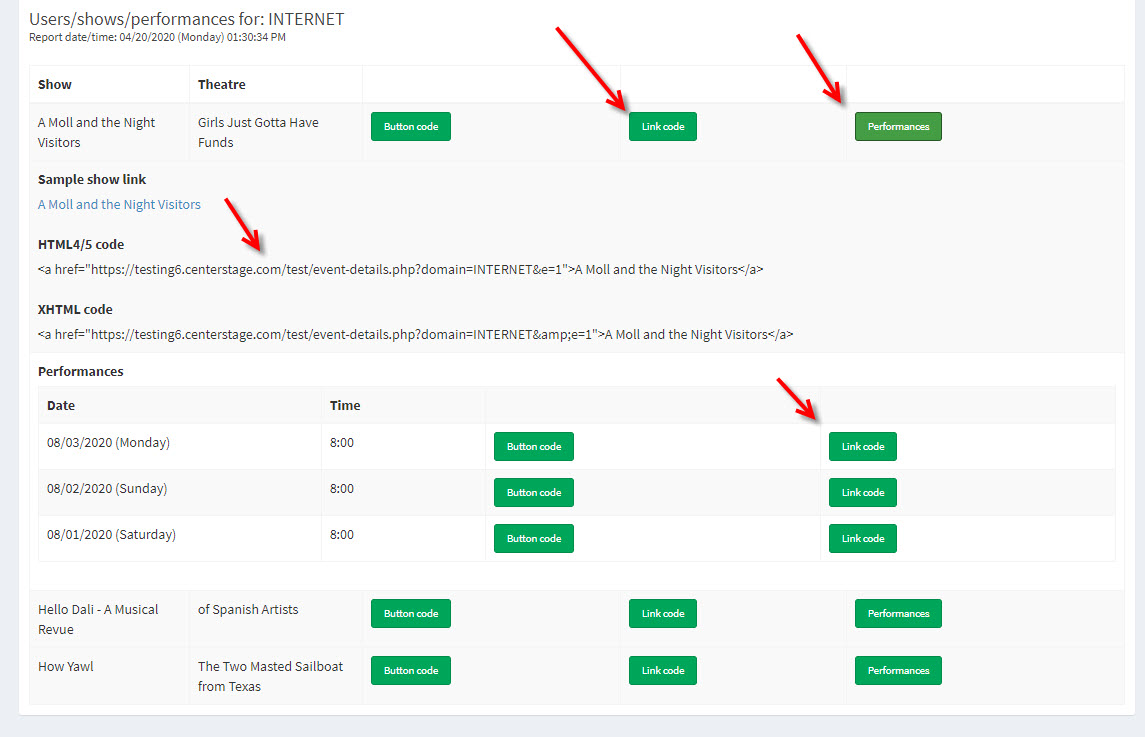The height and width of the screenshot is (737, 1145).
Task: Open the A Moll and the Night Visitors sample link
Action: click(119, 205)
